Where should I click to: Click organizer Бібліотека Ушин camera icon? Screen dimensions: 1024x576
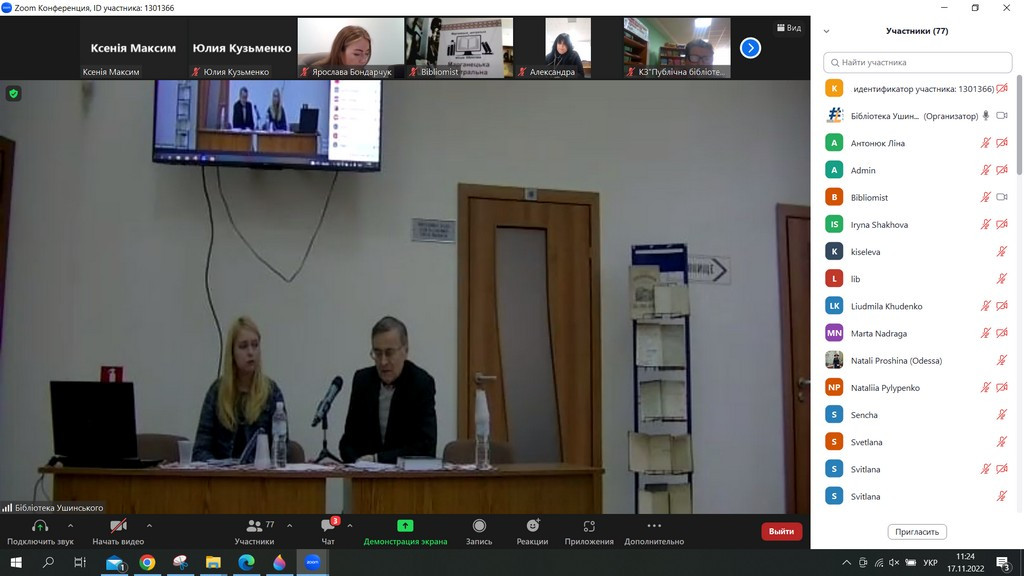1002,116
